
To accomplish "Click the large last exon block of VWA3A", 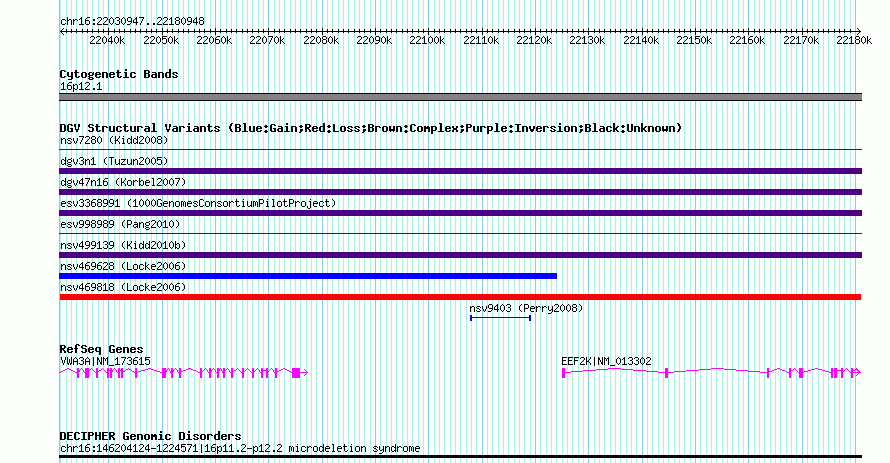I will 296,373.
